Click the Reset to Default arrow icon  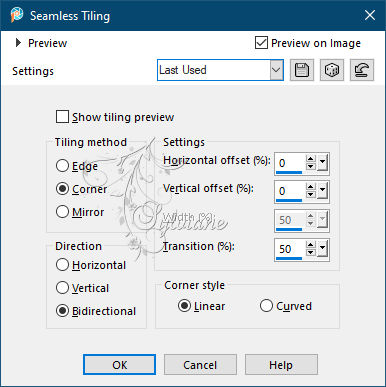tap(362, 70)
